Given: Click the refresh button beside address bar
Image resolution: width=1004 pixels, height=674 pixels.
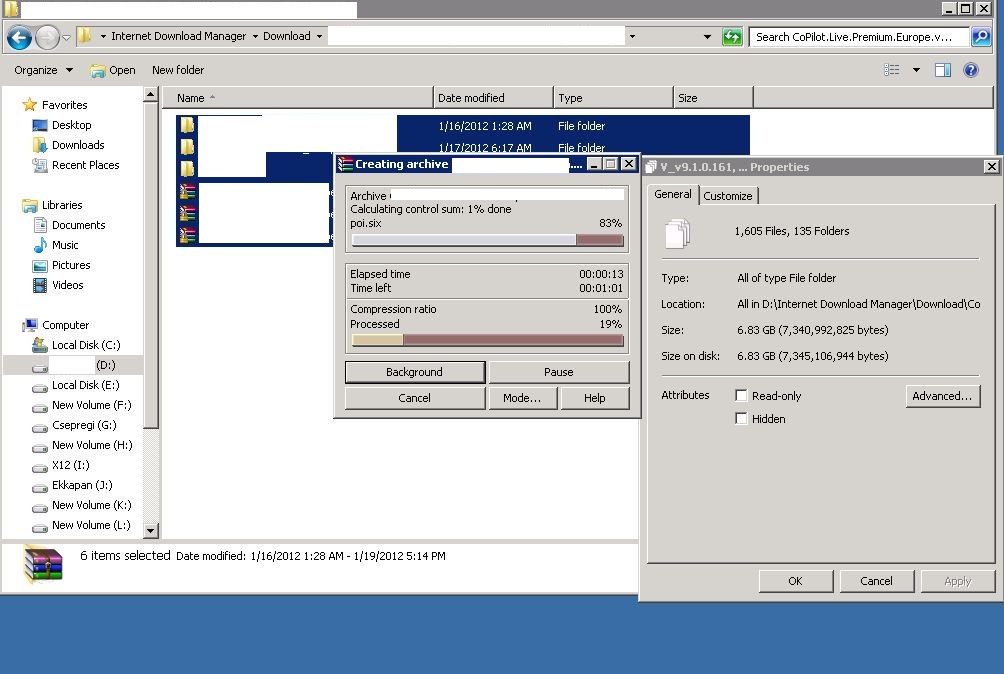Looking at the screenshot, I should 732,37.
